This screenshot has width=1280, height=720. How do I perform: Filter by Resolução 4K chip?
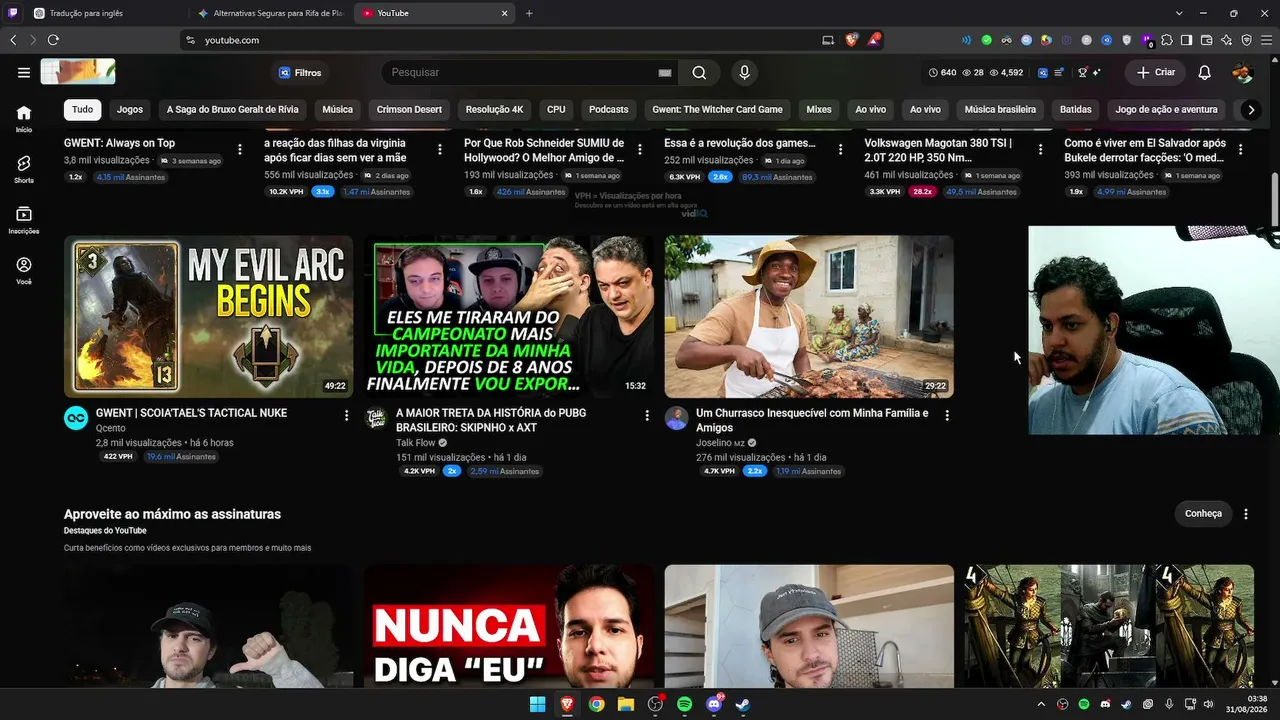click(x=494, y=110)
